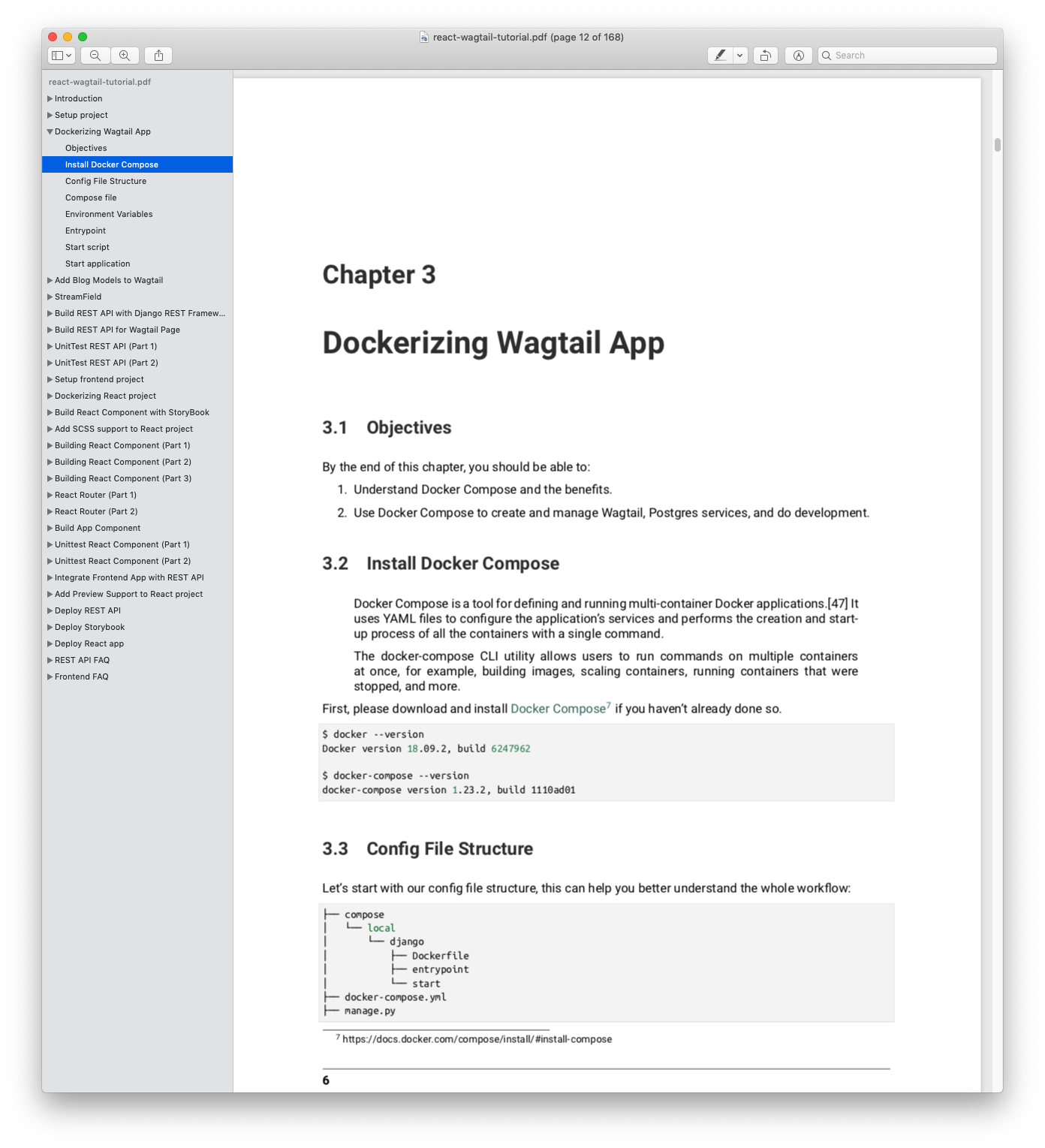Select Deploy React app chapter
Image resolution: width=1045 pixels, height=1148 pixels.
point(137,643)
